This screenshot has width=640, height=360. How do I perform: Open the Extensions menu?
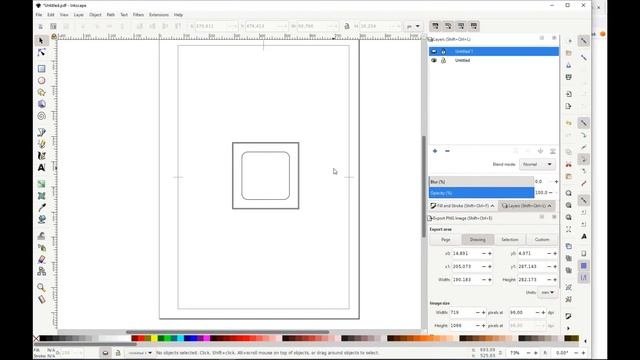159,15
